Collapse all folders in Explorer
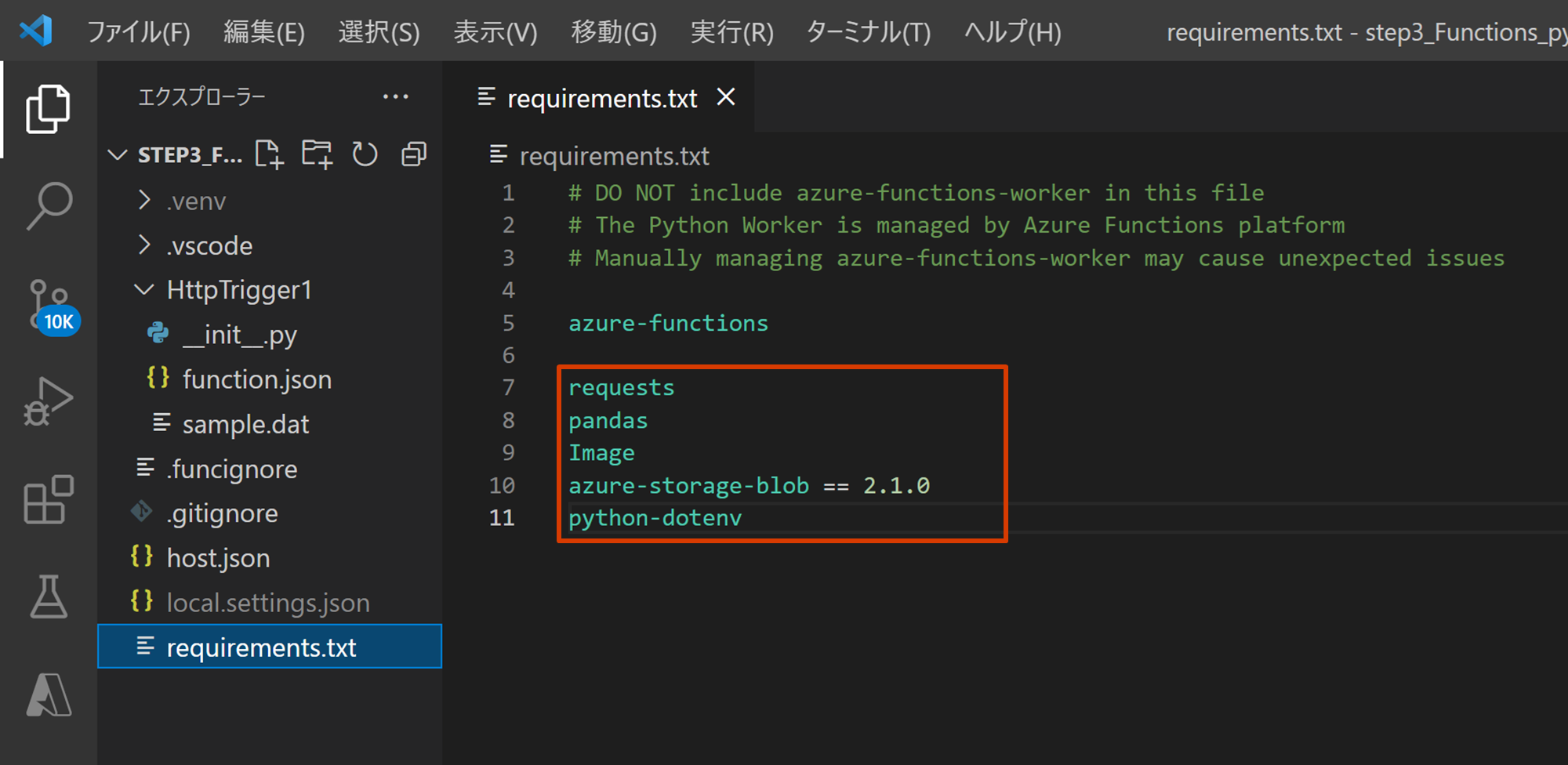The width and height of the screenshot is (1568, 765). [x=413, y=154]
